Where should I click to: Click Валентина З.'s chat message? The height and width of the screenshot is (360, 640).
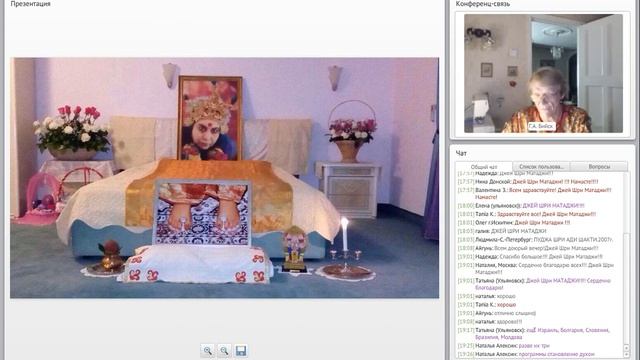click(x=534, y=193)
